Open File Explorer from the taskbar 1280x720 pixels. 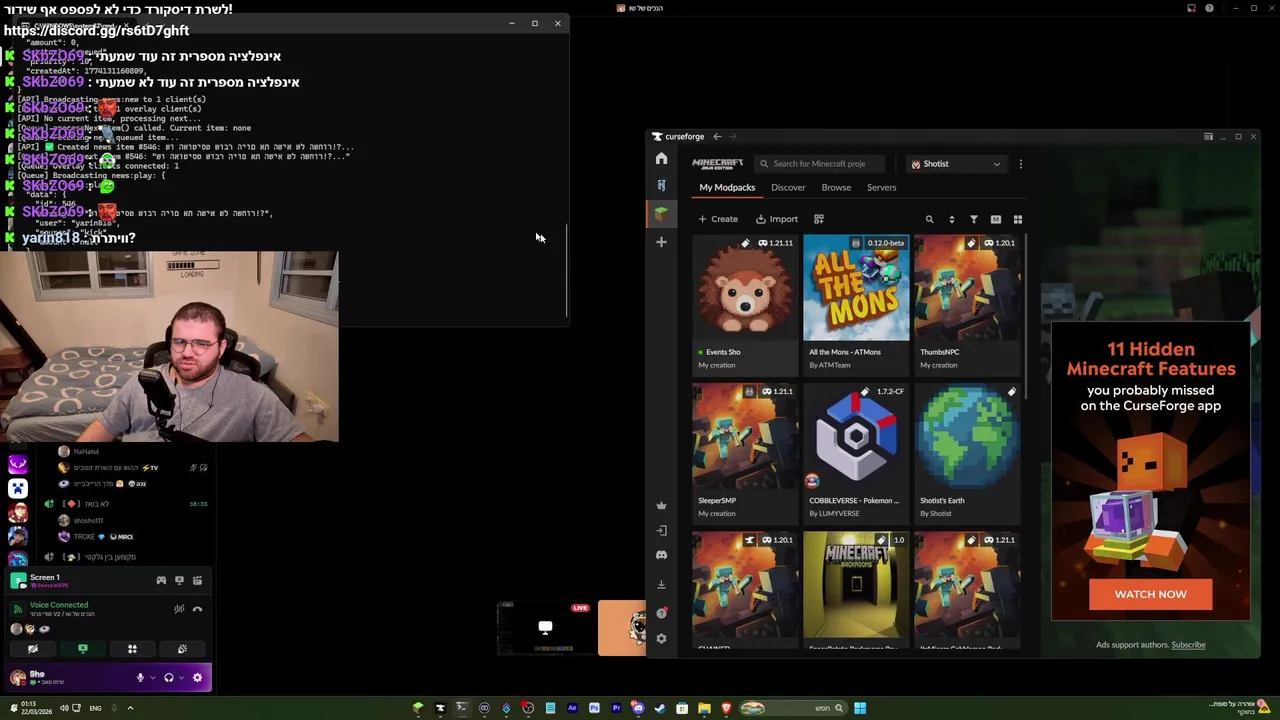point(704,708)
